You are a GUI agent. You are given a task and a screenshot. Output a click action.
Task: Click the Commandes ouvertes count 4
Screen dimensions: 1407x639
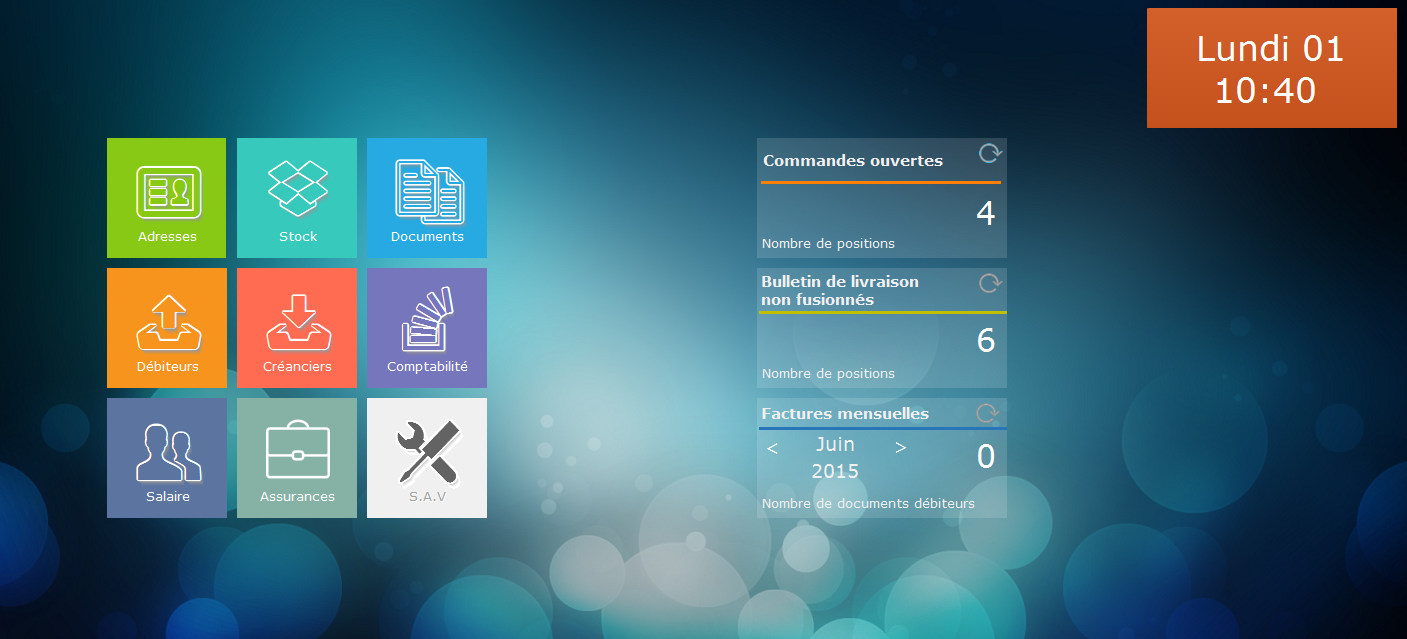[985, 214]
